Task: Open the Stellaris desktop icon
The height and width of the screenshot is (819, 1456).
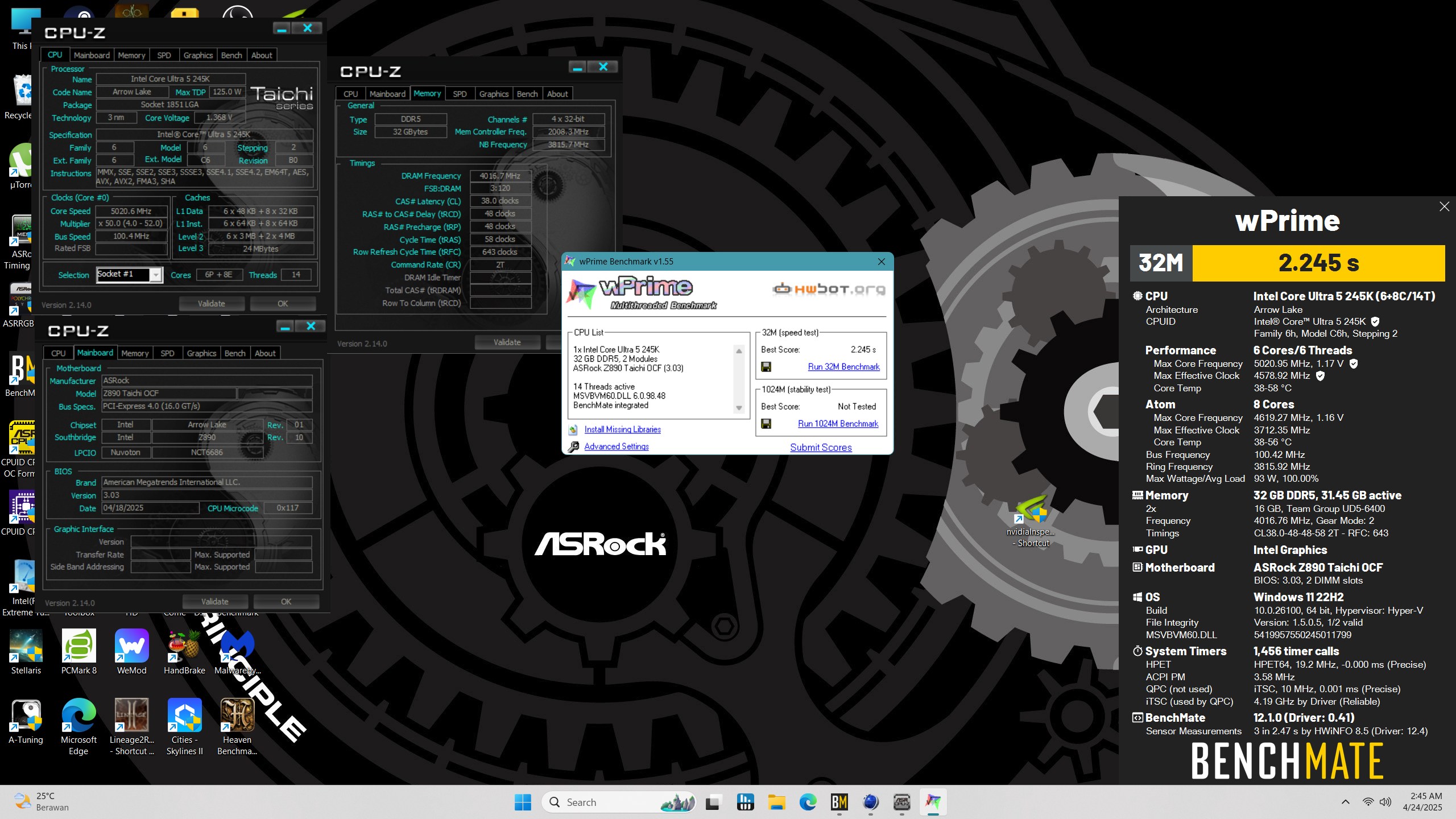Action: pyautogui.click(x=26, y=652)
